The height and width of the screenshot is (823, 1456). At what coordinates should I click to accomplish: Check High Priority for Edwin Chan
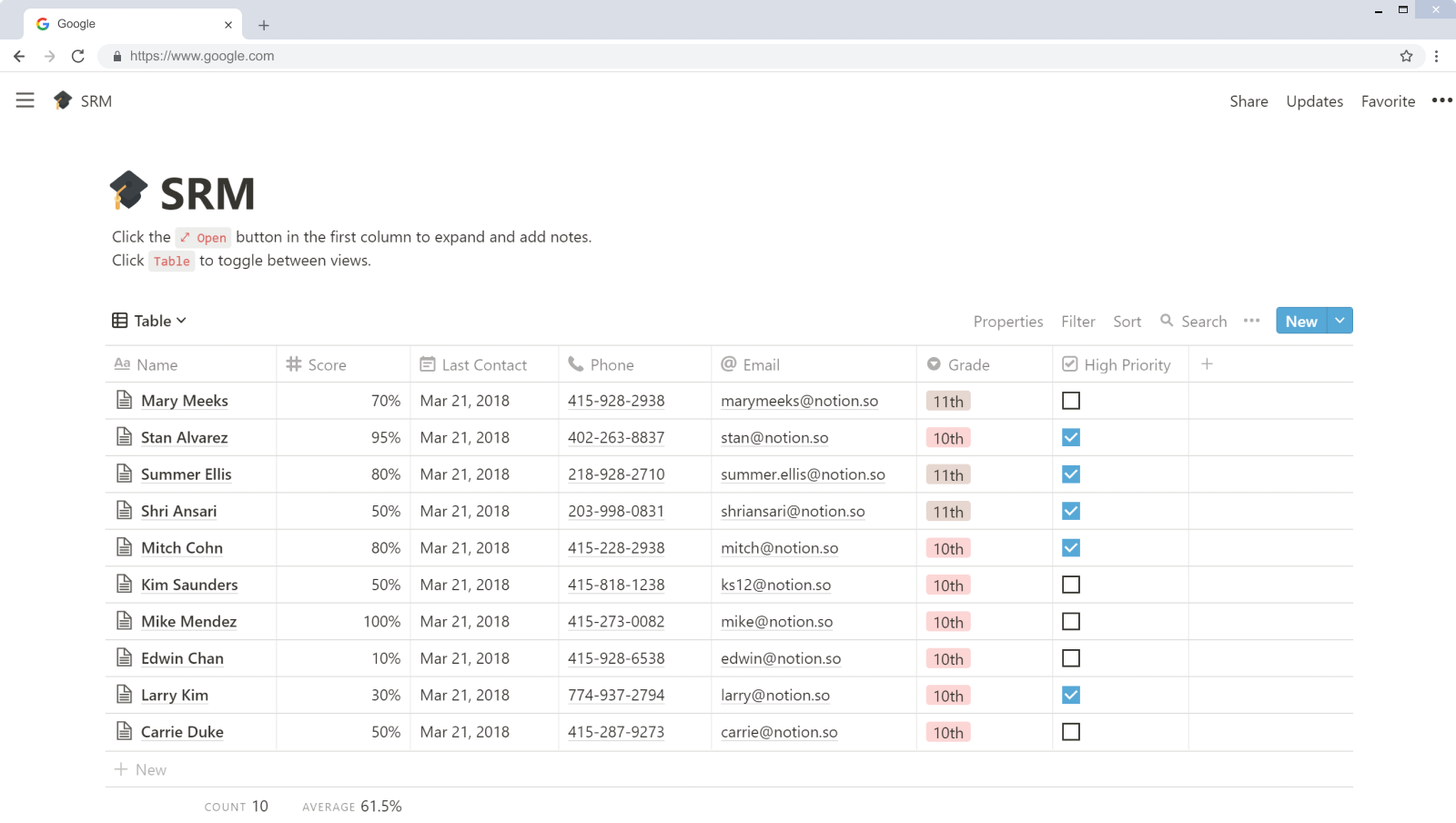[1071, 658]
